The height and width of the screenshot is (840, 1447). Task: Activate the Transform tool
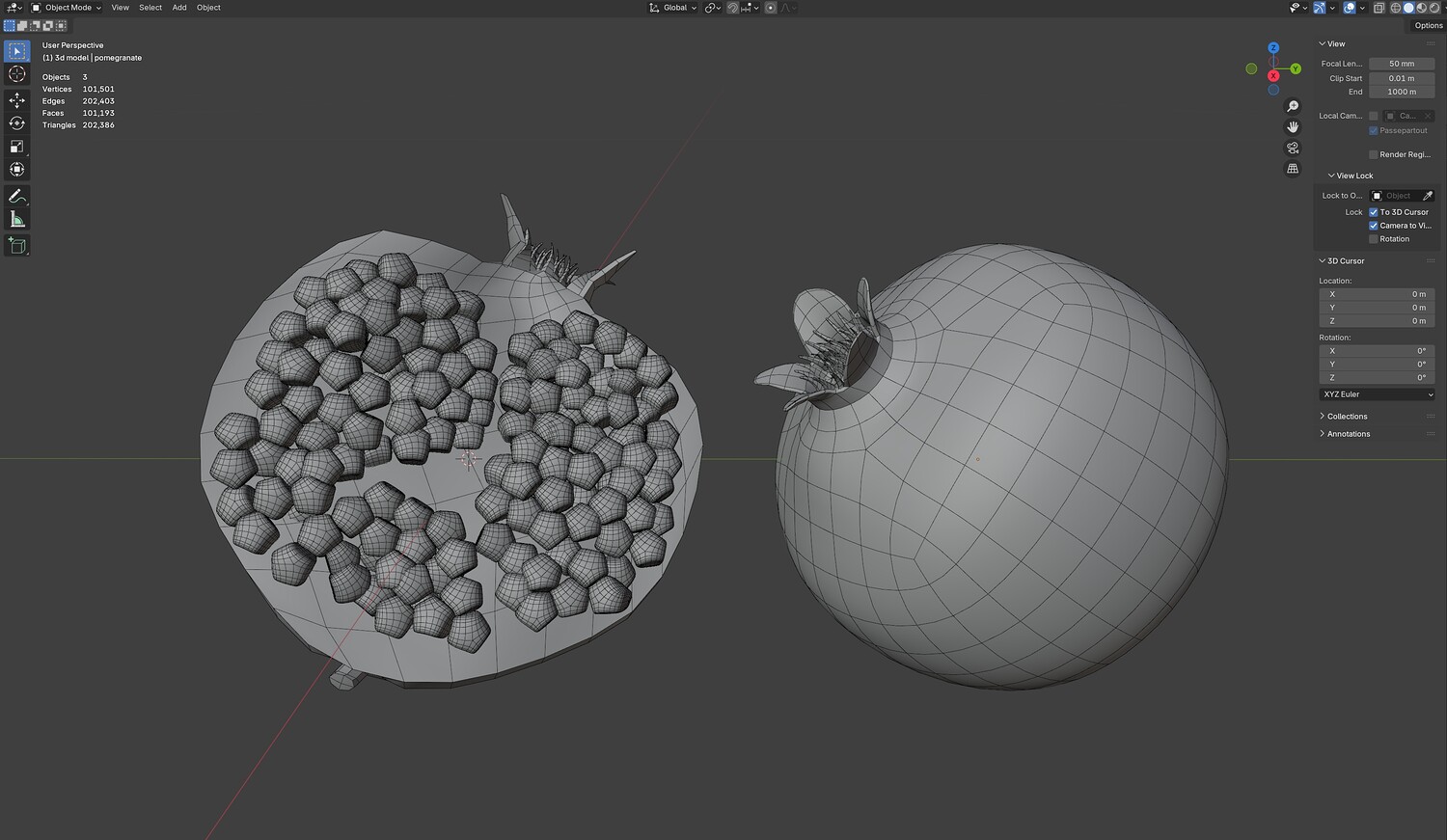(17, 170)
